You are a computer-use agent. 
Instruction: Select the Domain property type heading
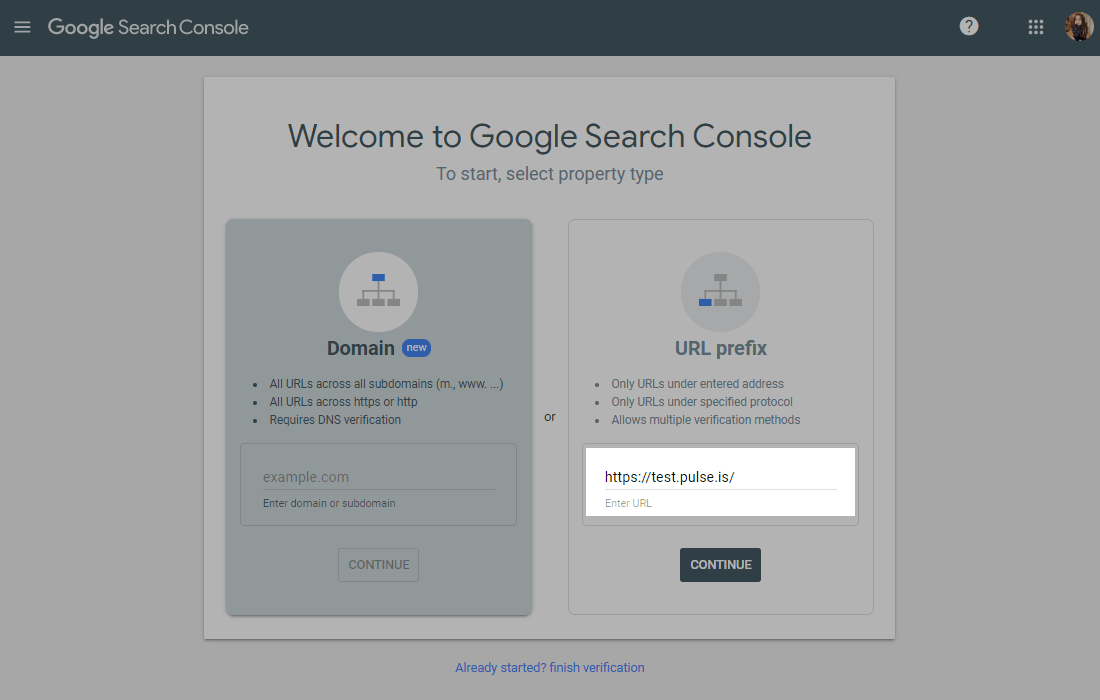[361, 348]
